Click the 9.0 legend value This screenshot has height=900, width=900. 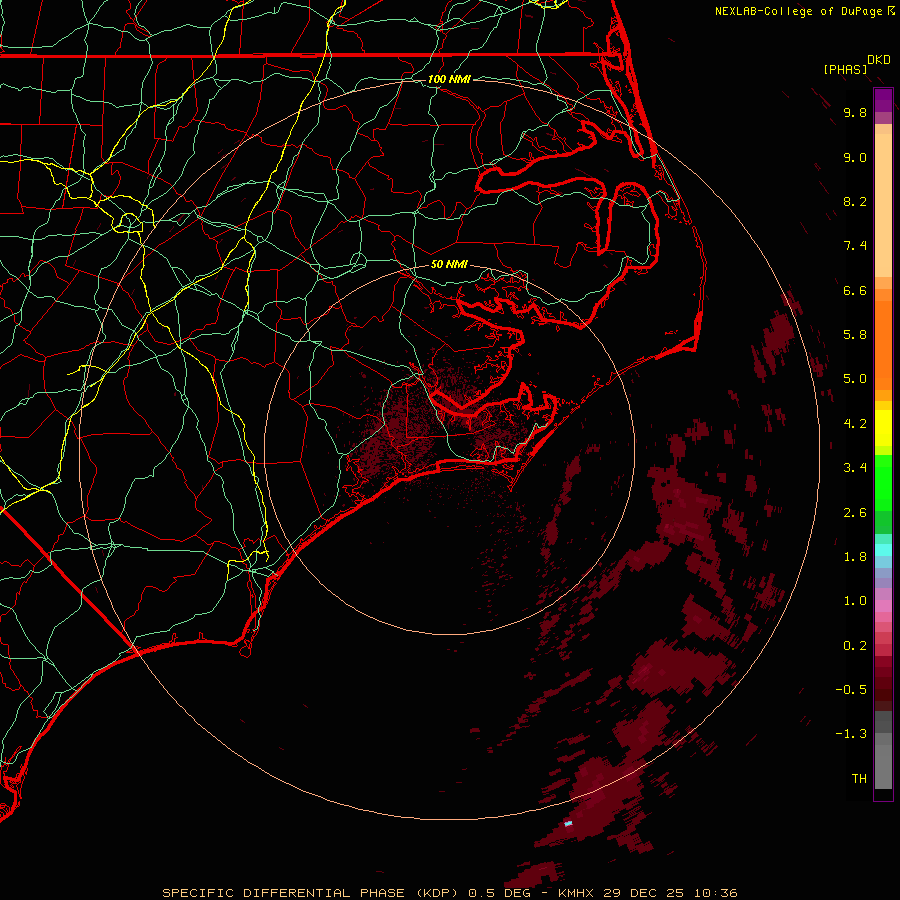tap(855, 157)
